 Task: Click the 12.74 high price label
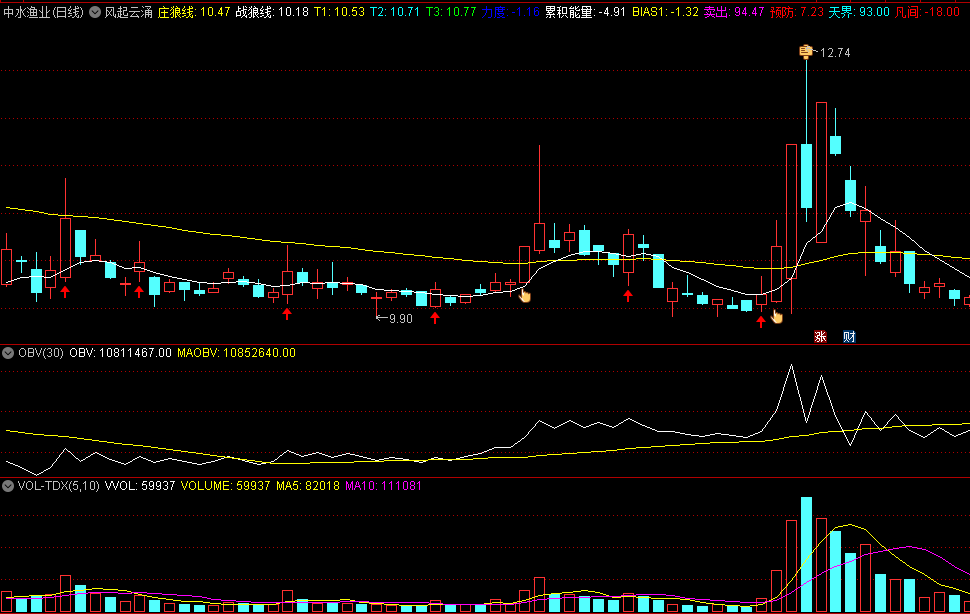tap(835, 53)
